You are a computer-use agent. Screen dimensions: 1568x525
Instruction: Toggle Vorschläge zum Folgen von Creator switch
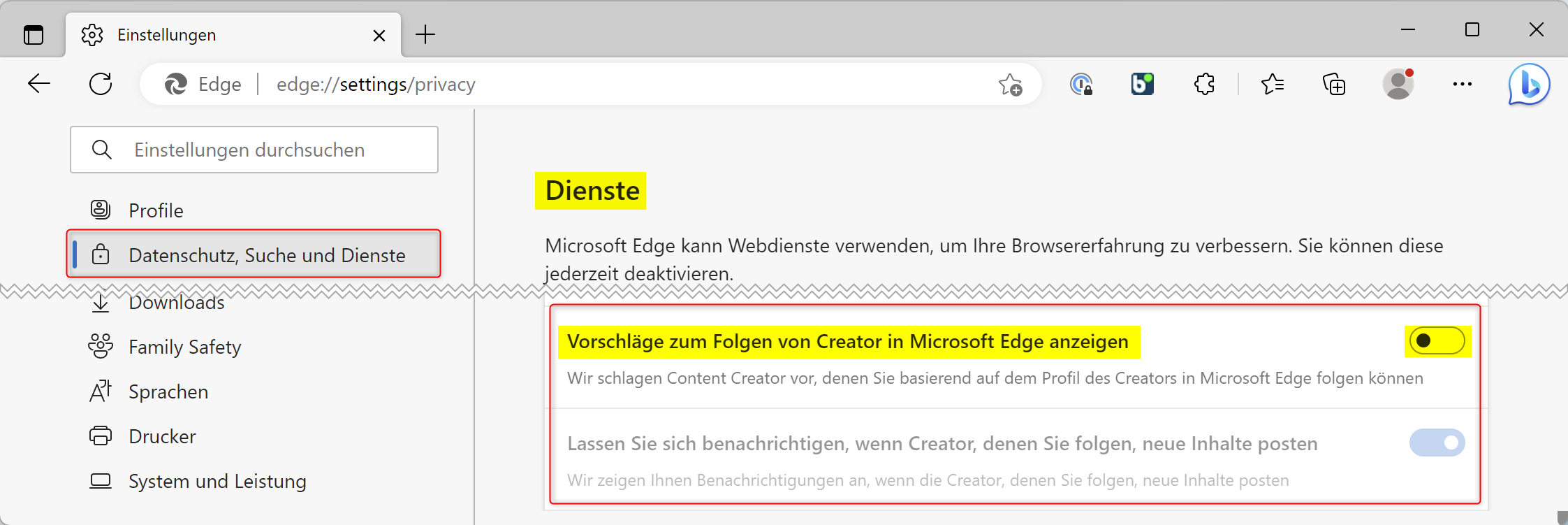pyautogui.click(x=1437, y=341)
